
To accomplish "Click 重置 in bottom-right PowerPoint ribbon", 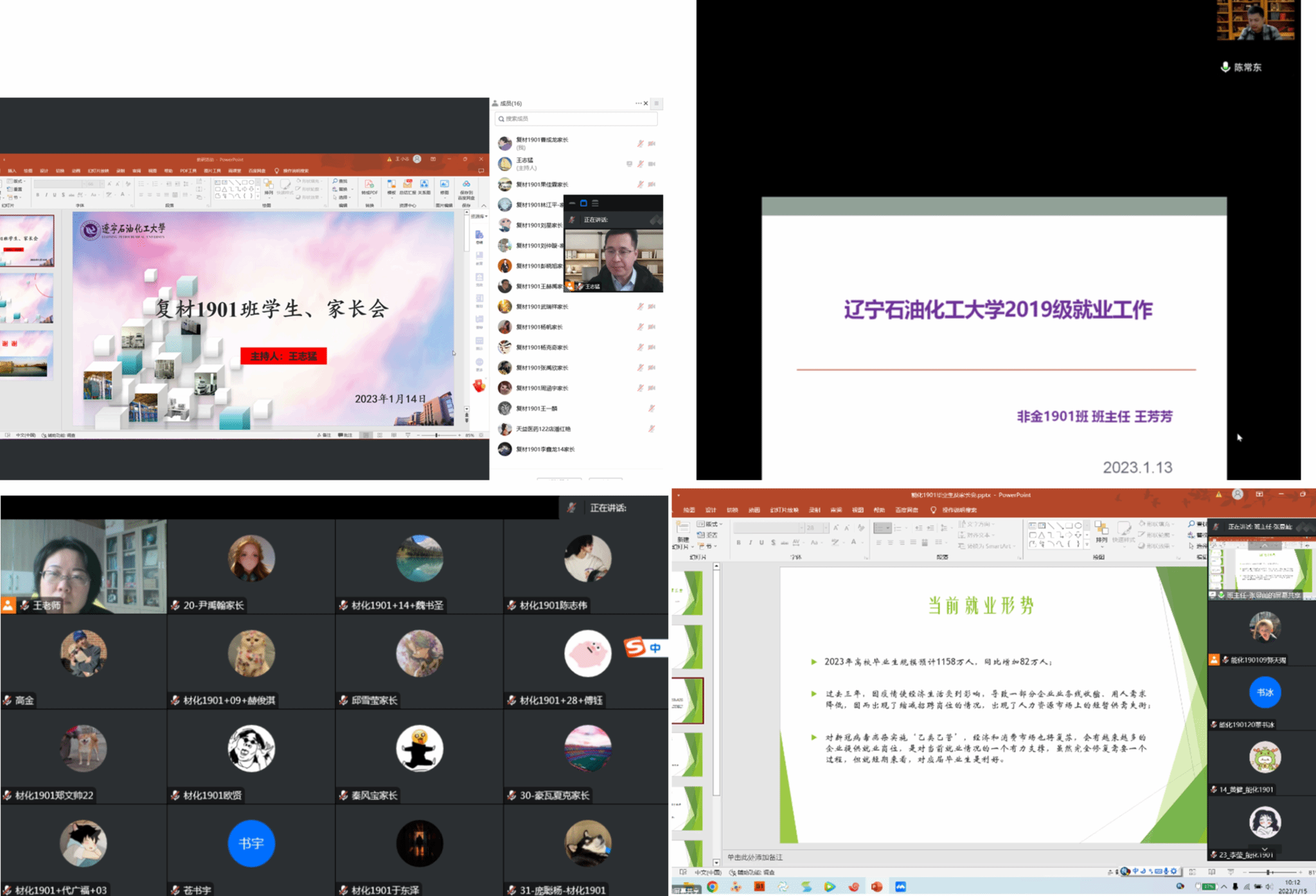I will coord(707,535).
